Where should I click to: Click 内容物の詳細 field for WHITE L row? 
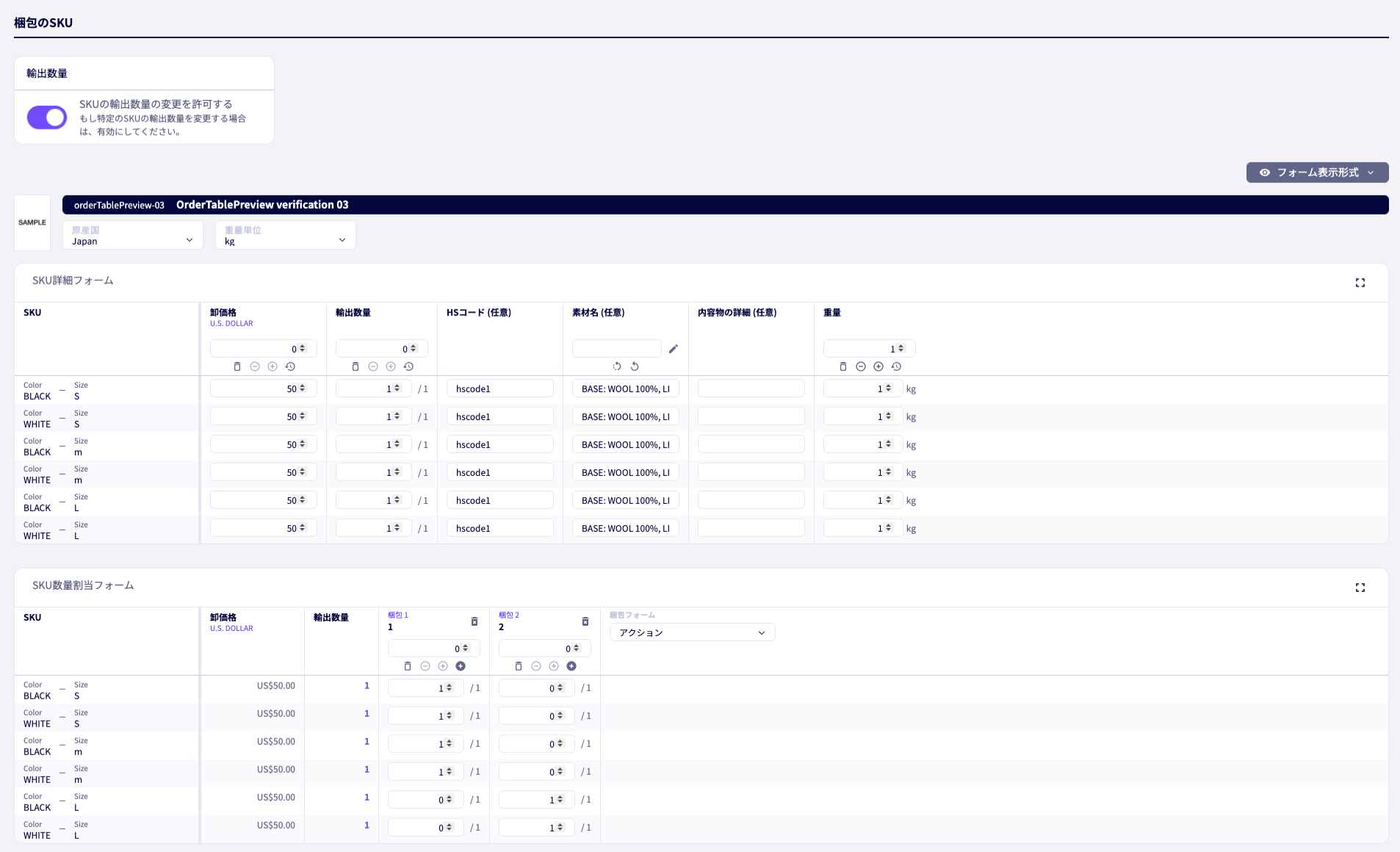point(751,528)
